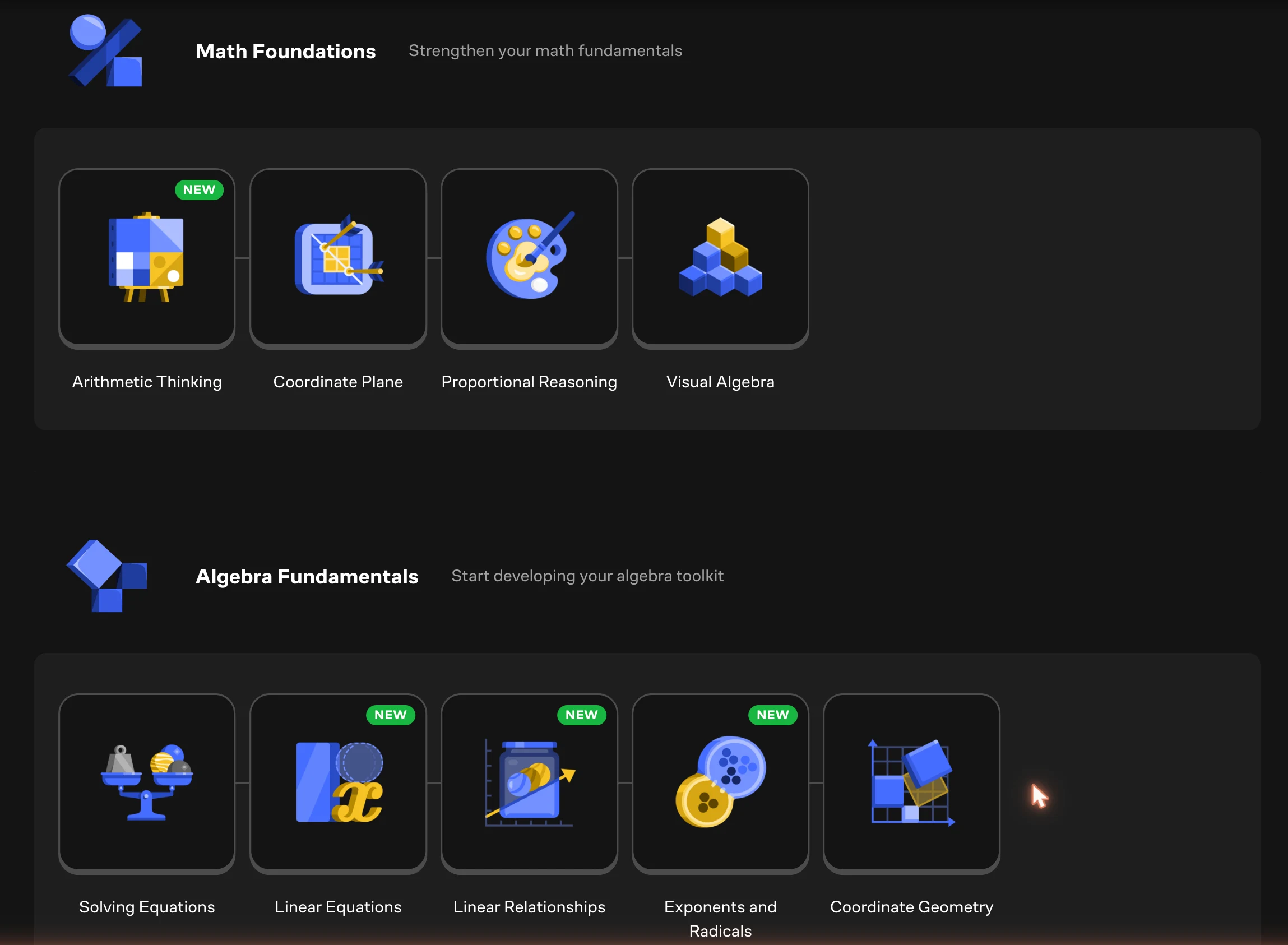Open the Coordinate Geometry grid card
Screen dimensions: 1288x945
[911, 783]
